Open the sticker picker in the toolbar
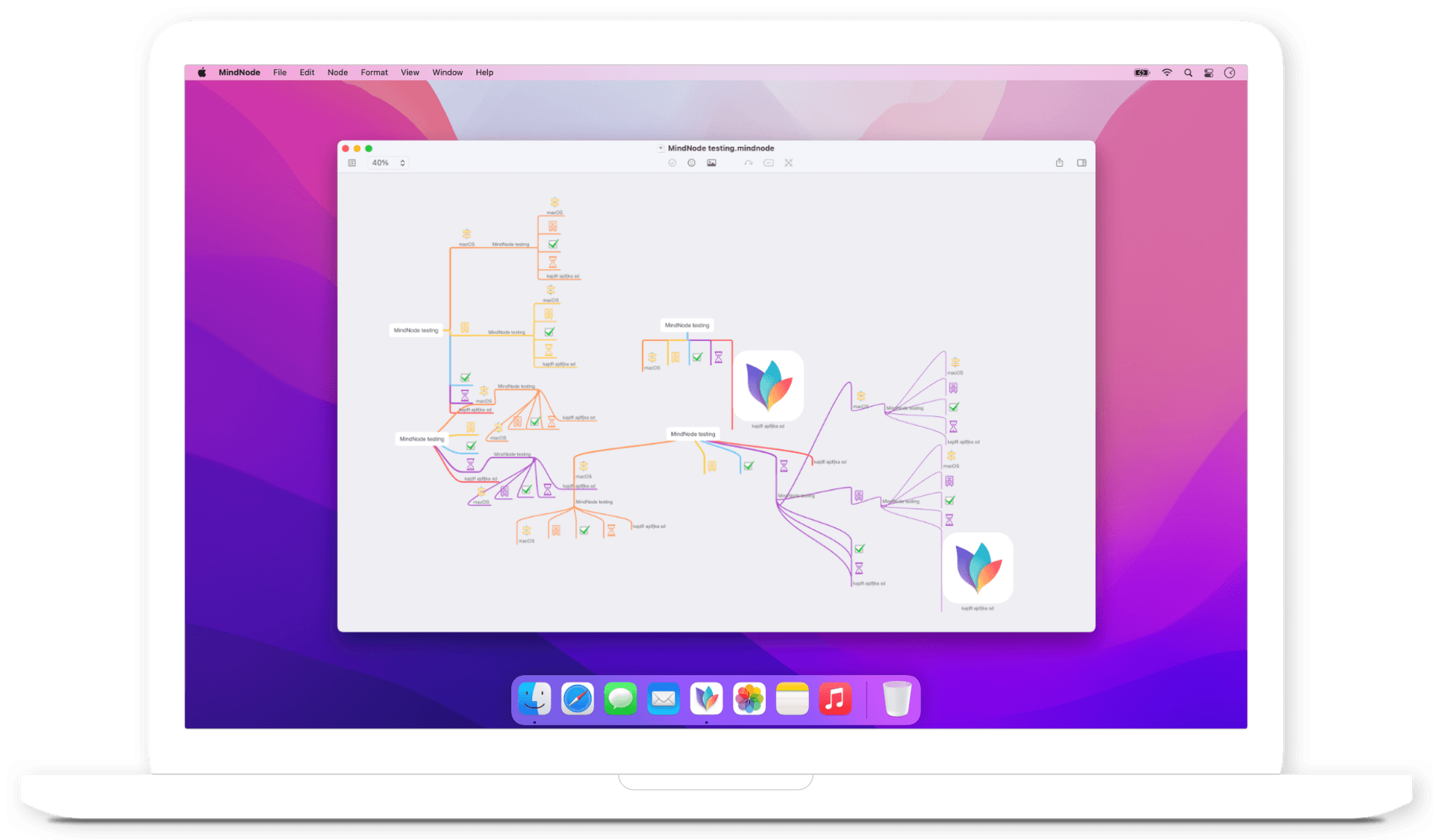 [x=691, y=163]
